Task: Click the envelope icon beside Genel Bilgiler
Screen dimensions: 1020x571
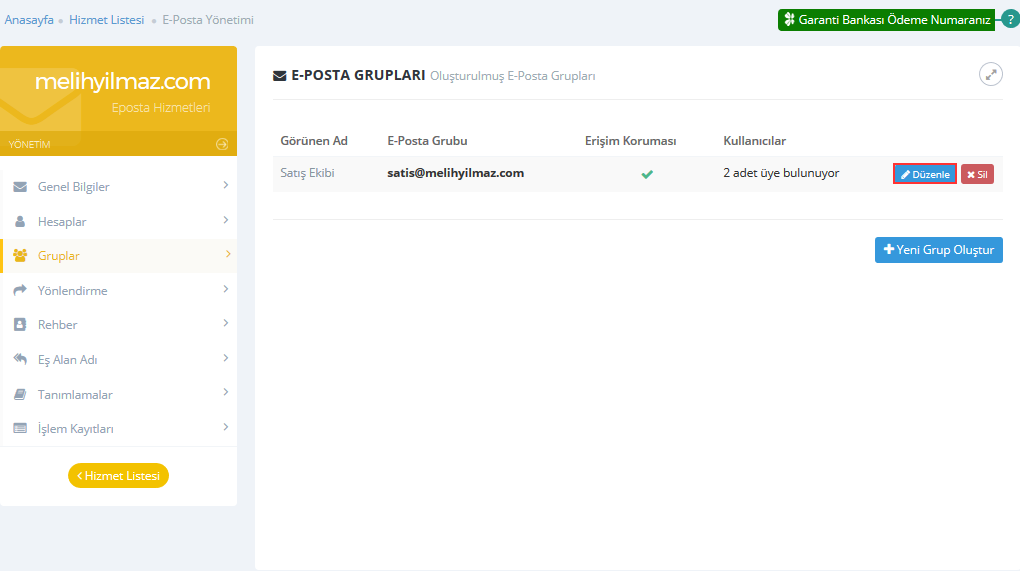Action: click(x=20, y=187)
